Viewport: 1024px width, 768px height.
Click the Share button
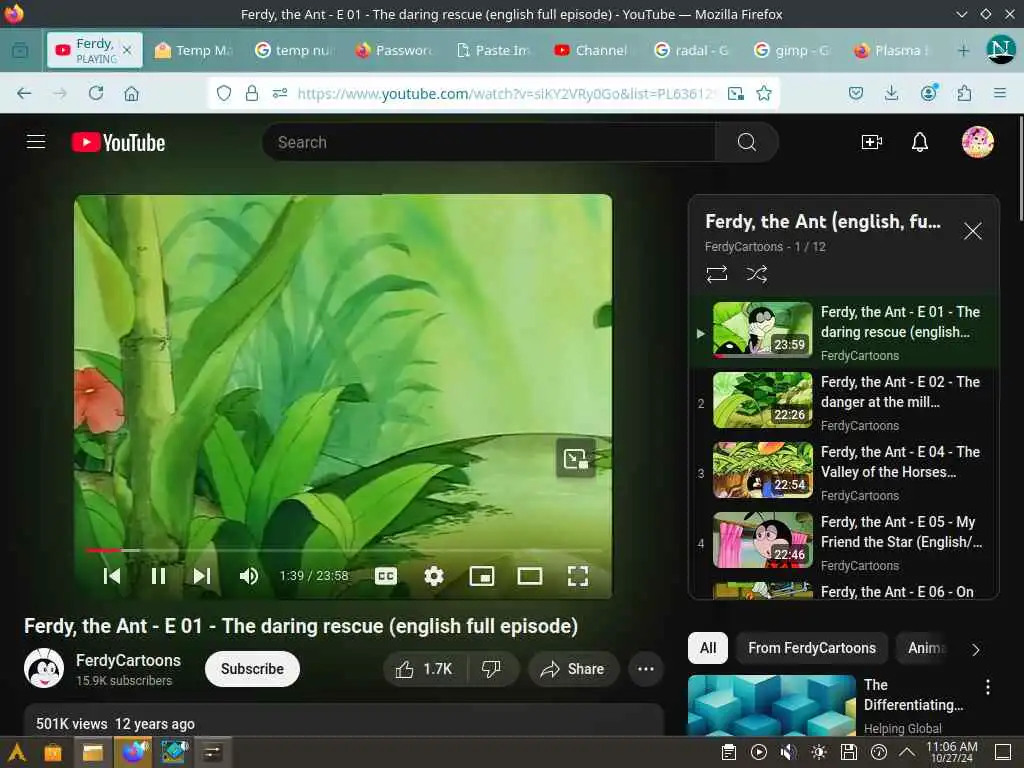point(573,669)
